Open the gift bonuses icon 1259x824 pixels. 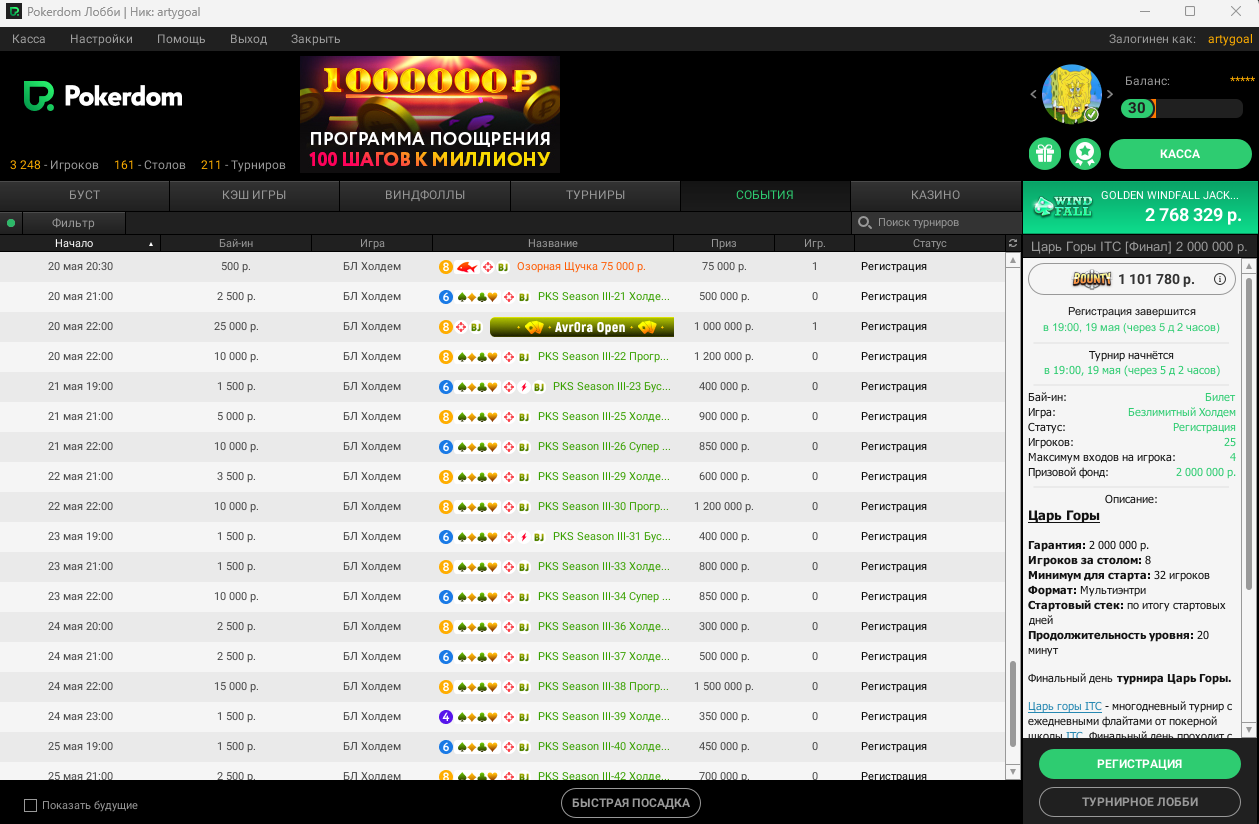coord(1045,154)
